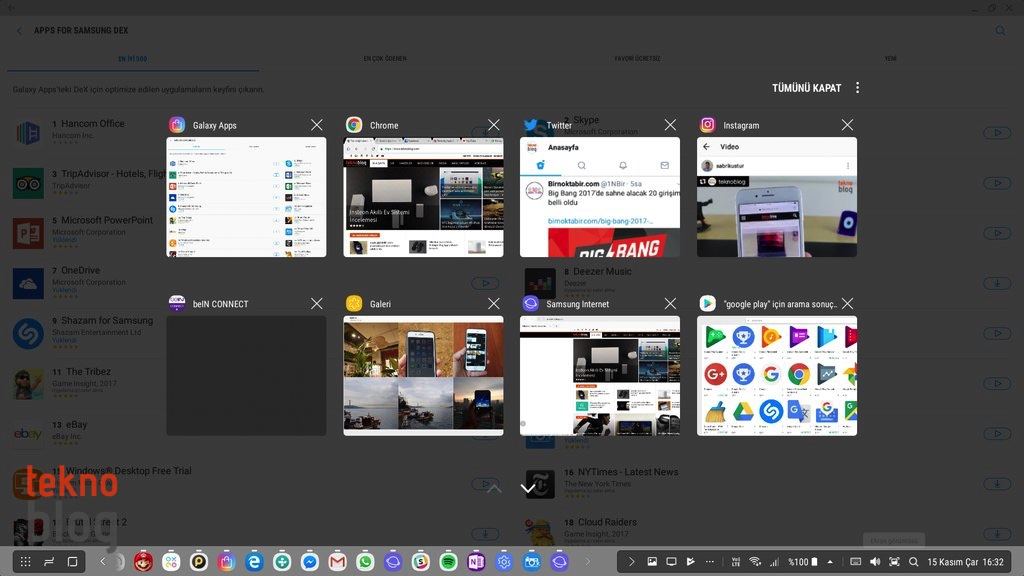This screenshot has width=1024, height=576.
Task: Expand the notification tray up arrow
Action: pyautogui.click(x=830, y=562)
